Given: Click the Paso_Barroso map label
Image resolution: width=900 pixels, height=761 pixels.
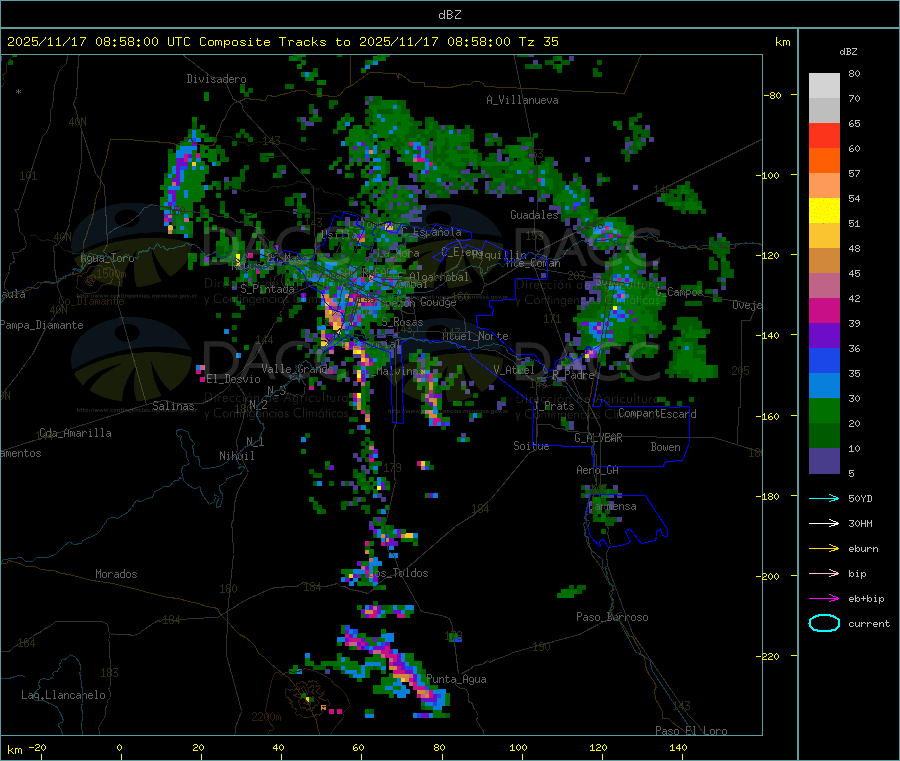Looking at the screenshot, I should (x=612, y=617).
